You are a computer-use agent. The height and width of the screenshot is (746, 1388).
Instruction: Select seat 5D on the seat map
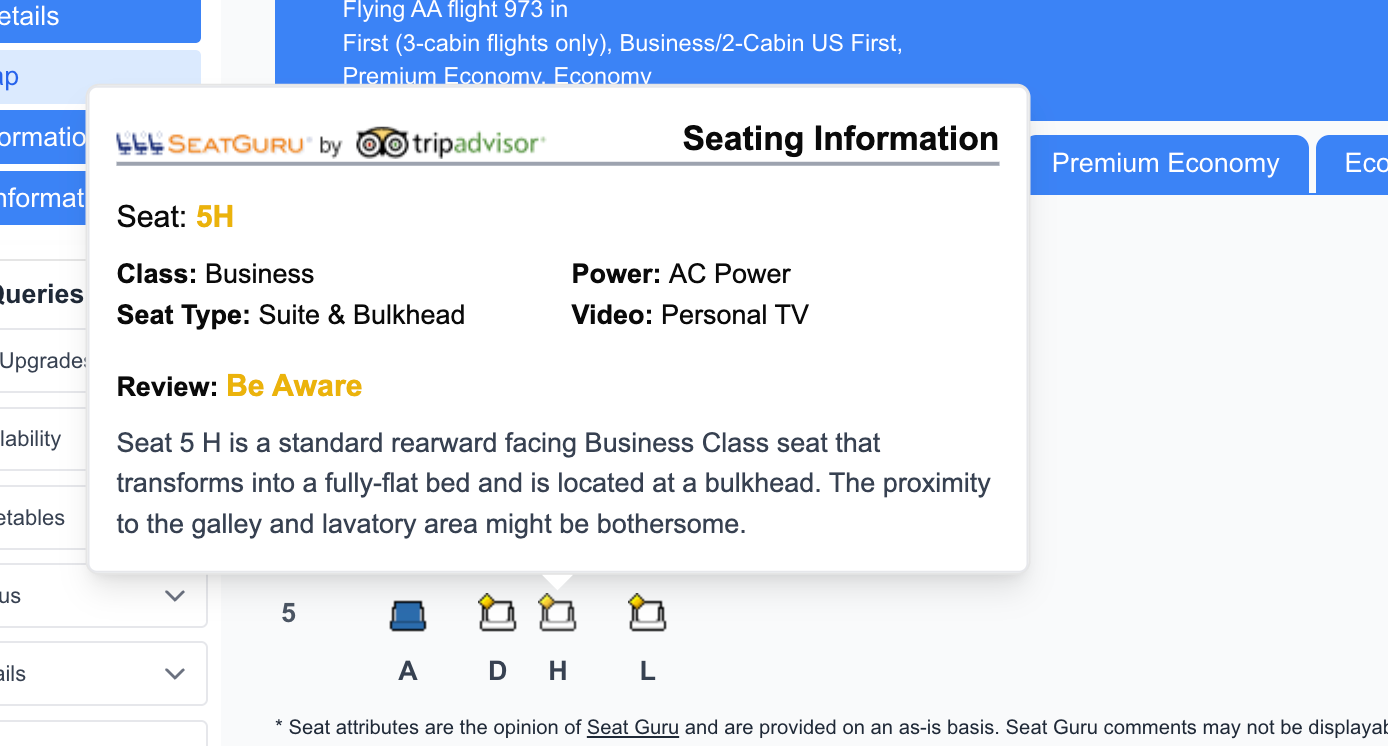(497, 615)
